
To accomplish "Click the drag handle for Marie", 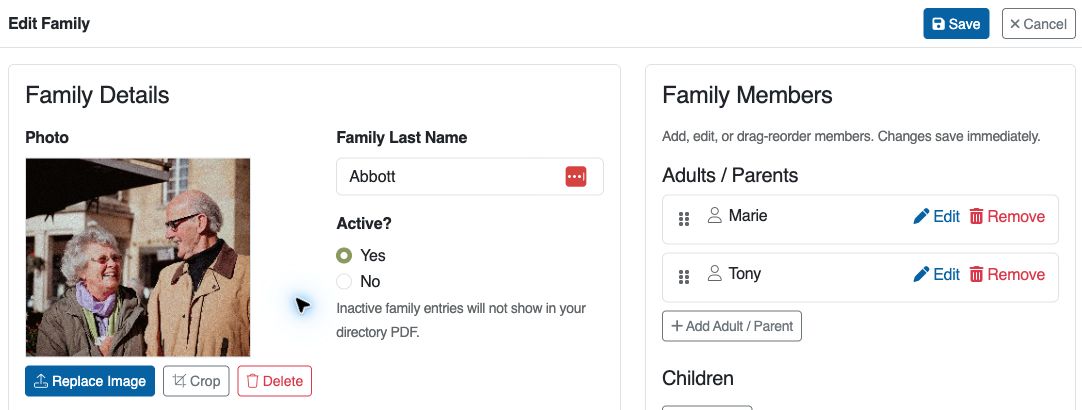I will click(684, 219).
